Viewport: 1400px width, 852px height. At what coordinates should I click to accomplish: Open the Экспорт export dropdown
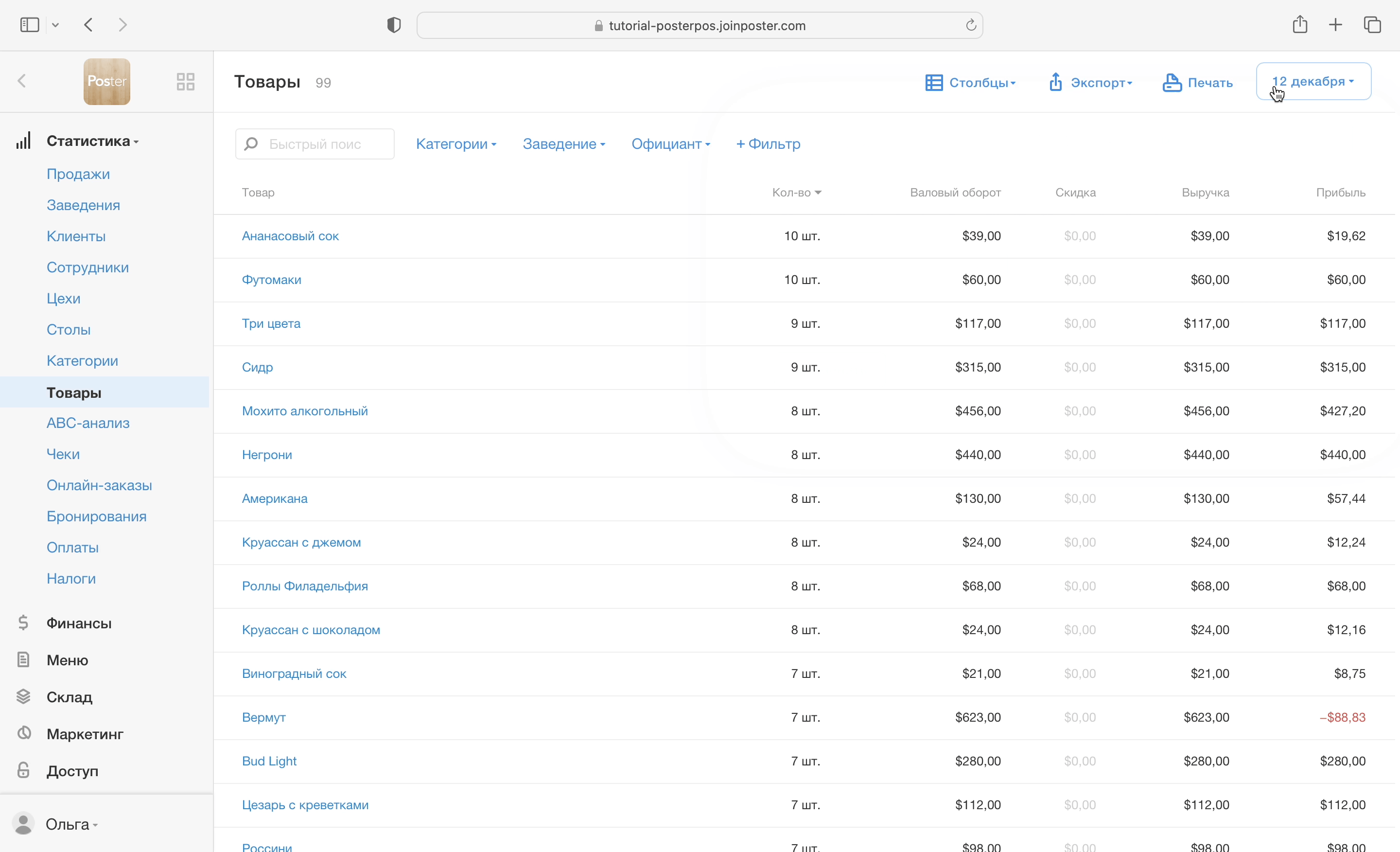[x=1090, y=82]
